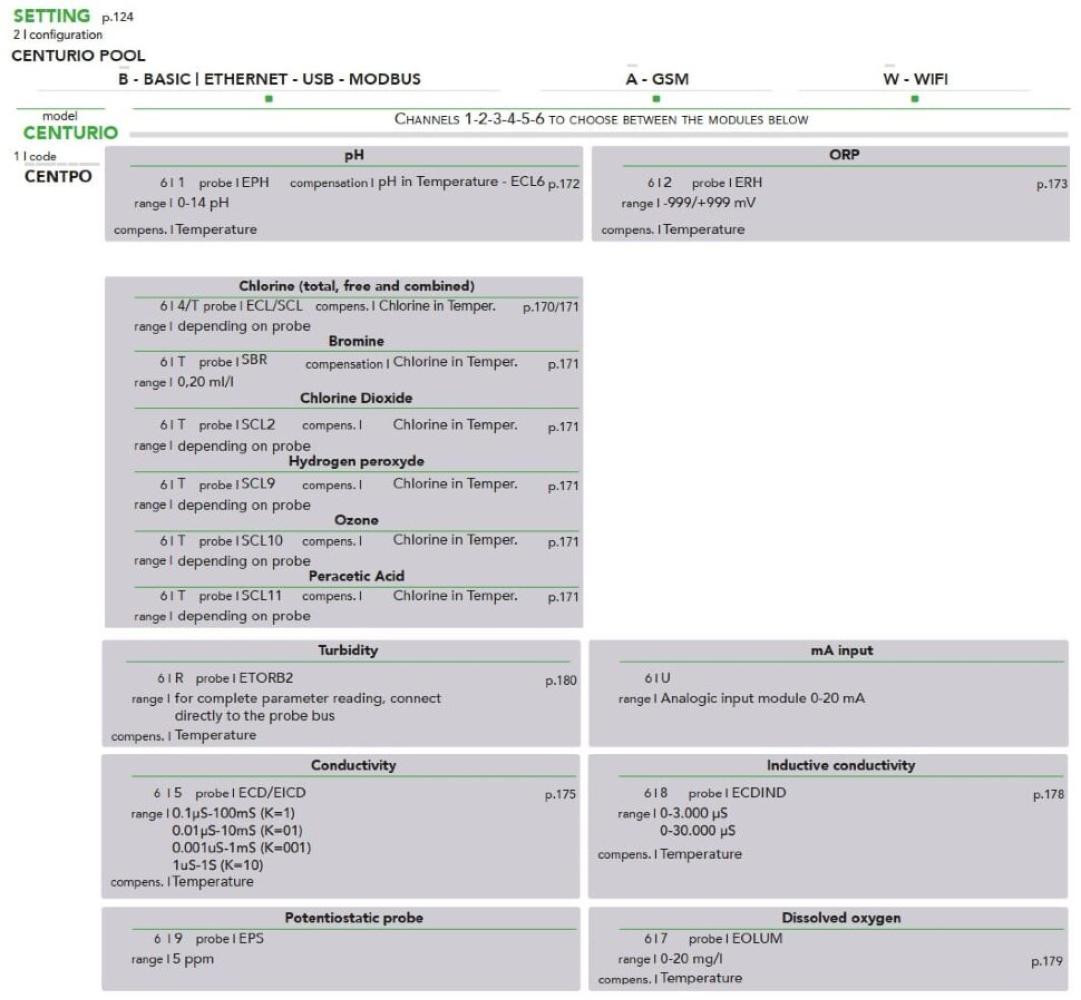
Task: Select the '0-30.000 µS' range value
Action: point(698,830)
